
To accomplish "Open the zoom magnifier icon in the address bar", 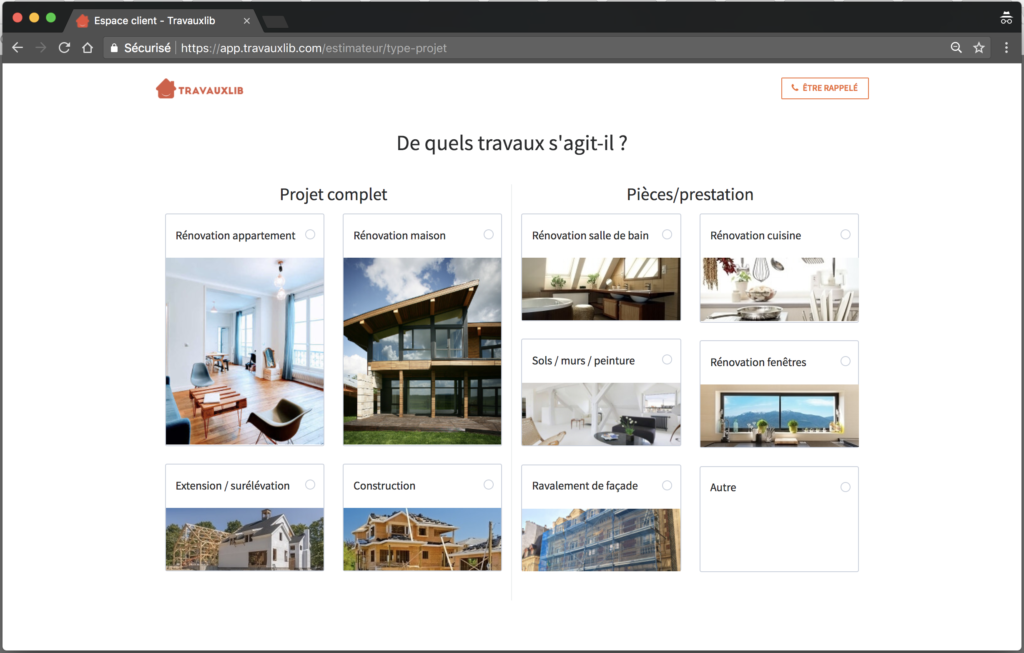I will (x=956, y=48).
